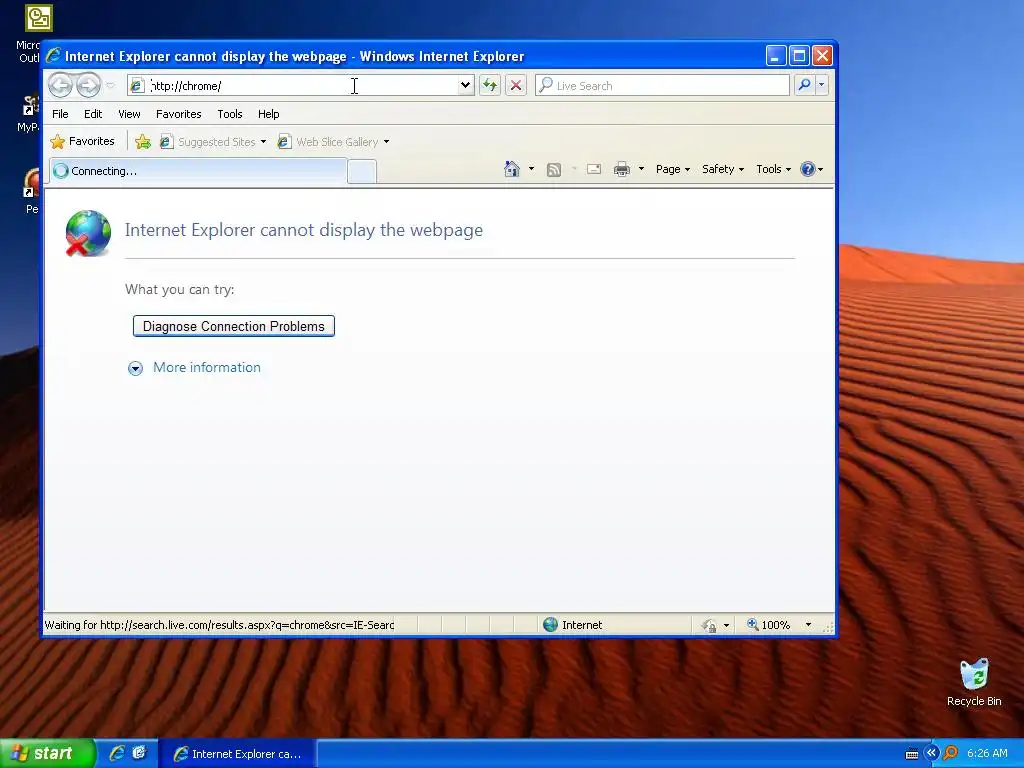Screen dimensions: 1024x768
Task: Click the green Refresh arrows icon
Action: [490, 86]
